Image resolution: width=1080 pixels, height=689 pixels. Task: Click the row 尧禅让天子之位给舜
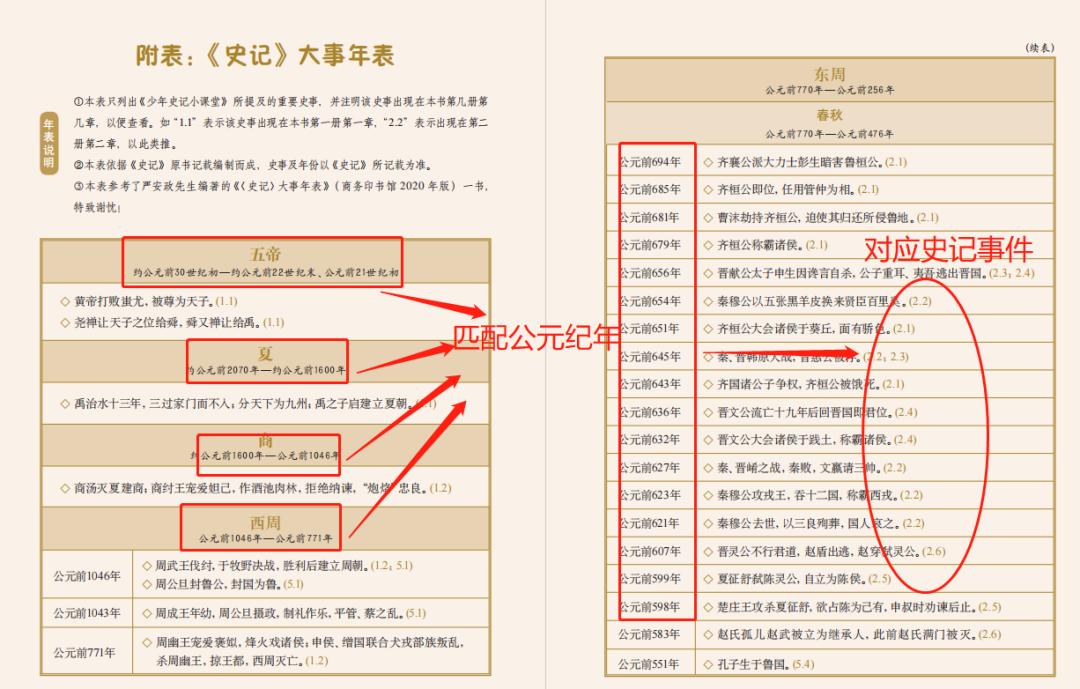(x=172, y=322)
